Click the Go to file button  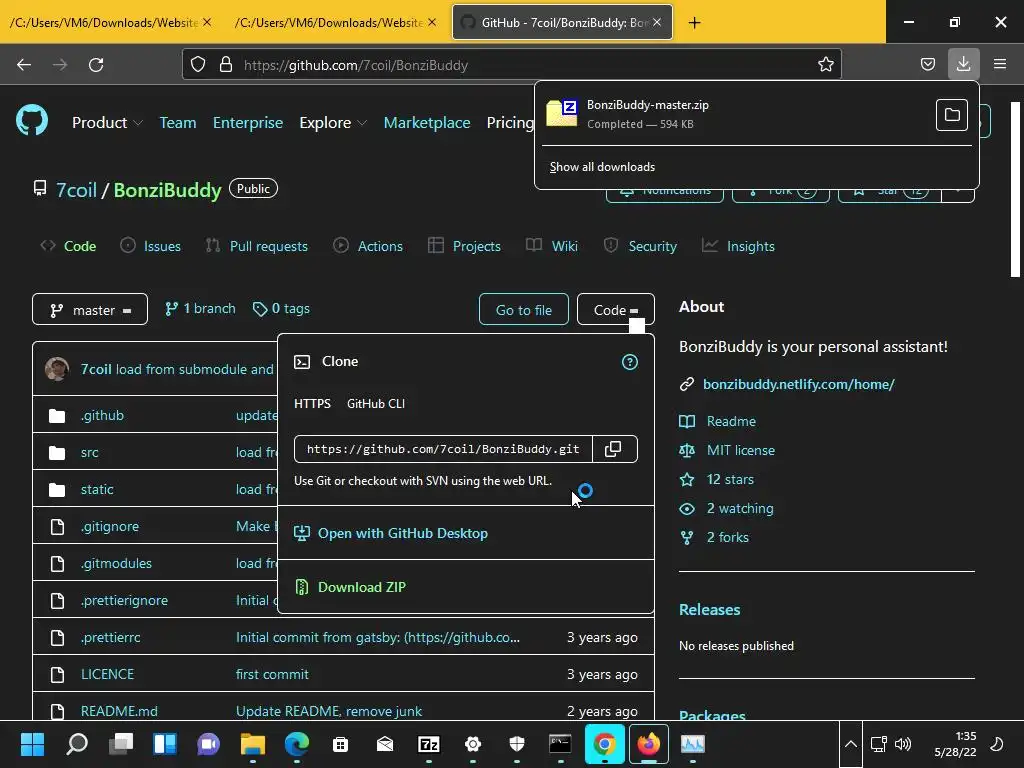pyautogui.click(x=524, y=310)
